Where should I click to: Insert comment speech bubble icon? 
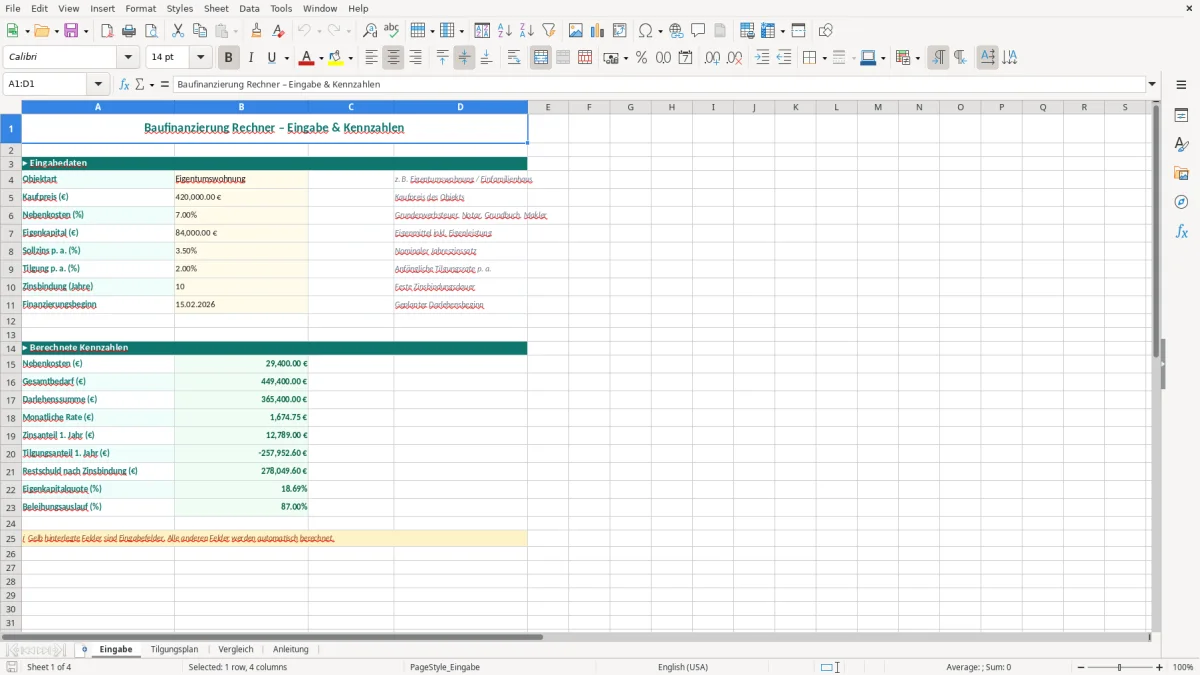(x=699, y=31)
